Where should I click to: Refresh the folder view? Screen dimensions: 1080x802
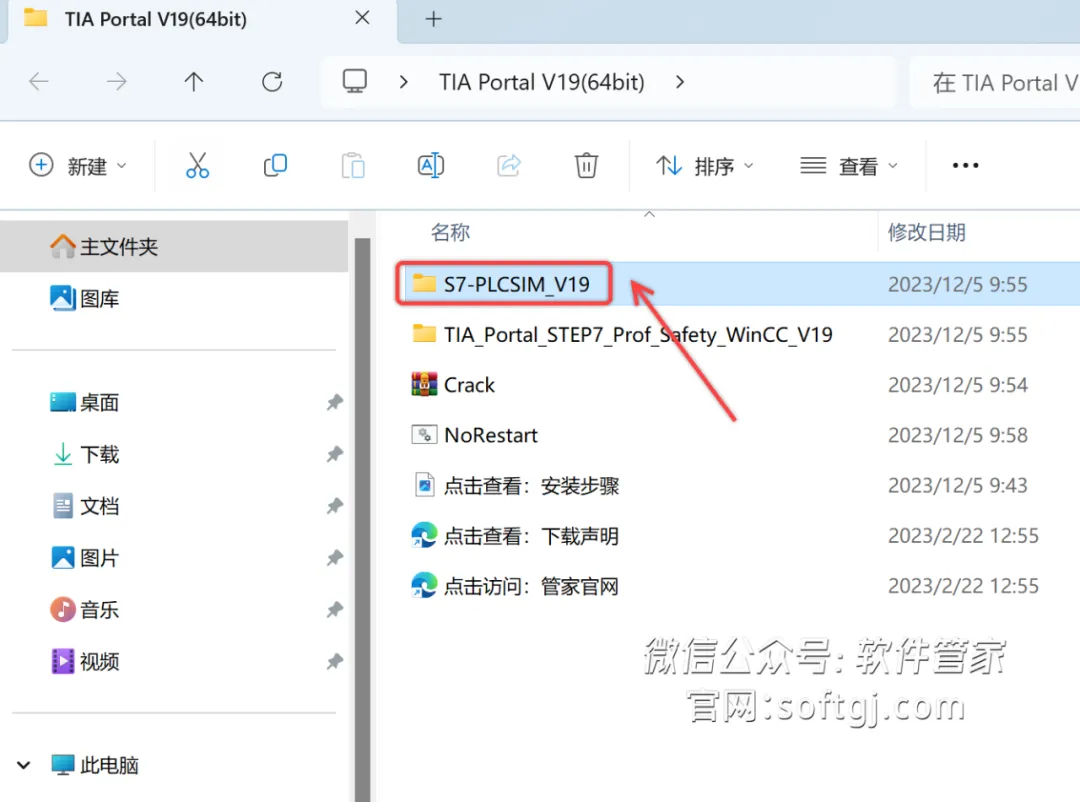pos(272,82)
